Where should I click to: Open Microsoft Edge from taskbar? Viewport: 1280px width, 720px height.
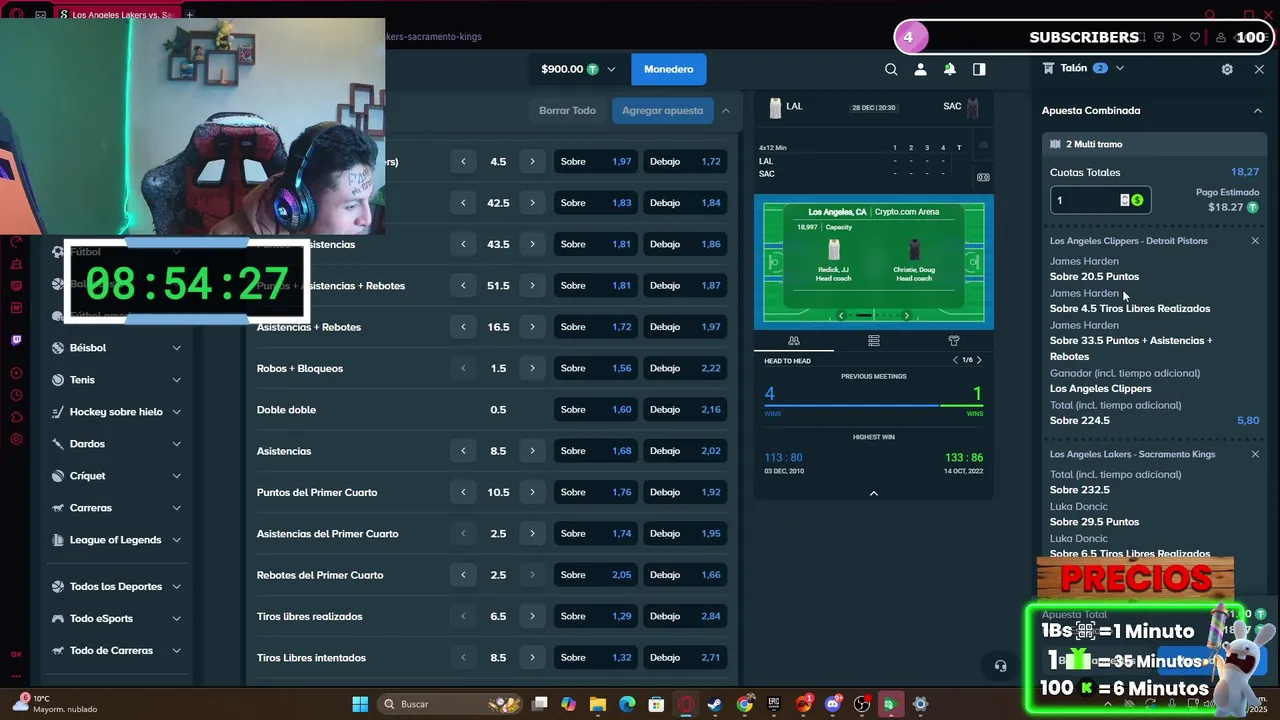tap(627, 704)
